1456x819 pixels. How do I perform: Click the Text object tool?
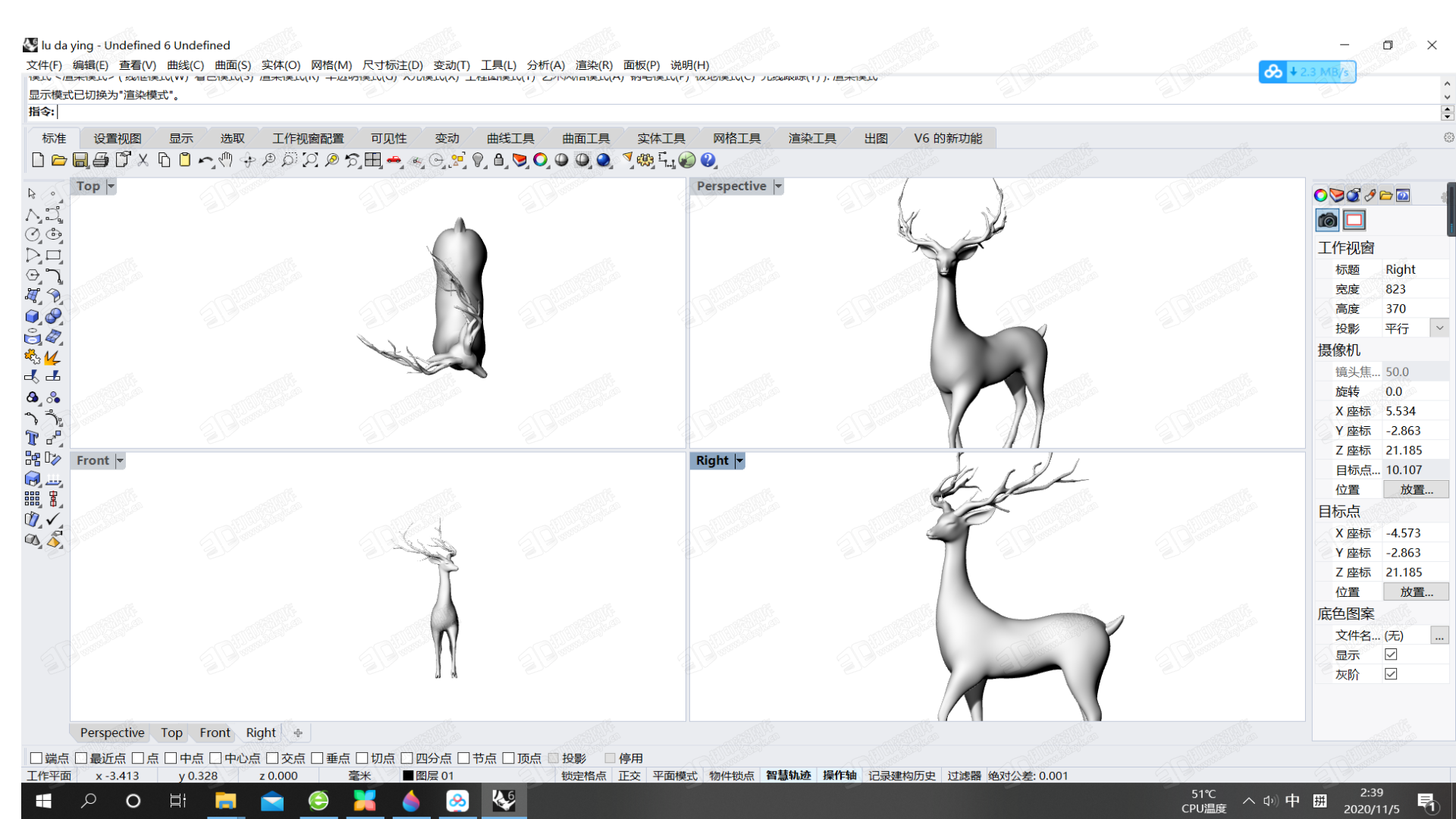(32, 438)
